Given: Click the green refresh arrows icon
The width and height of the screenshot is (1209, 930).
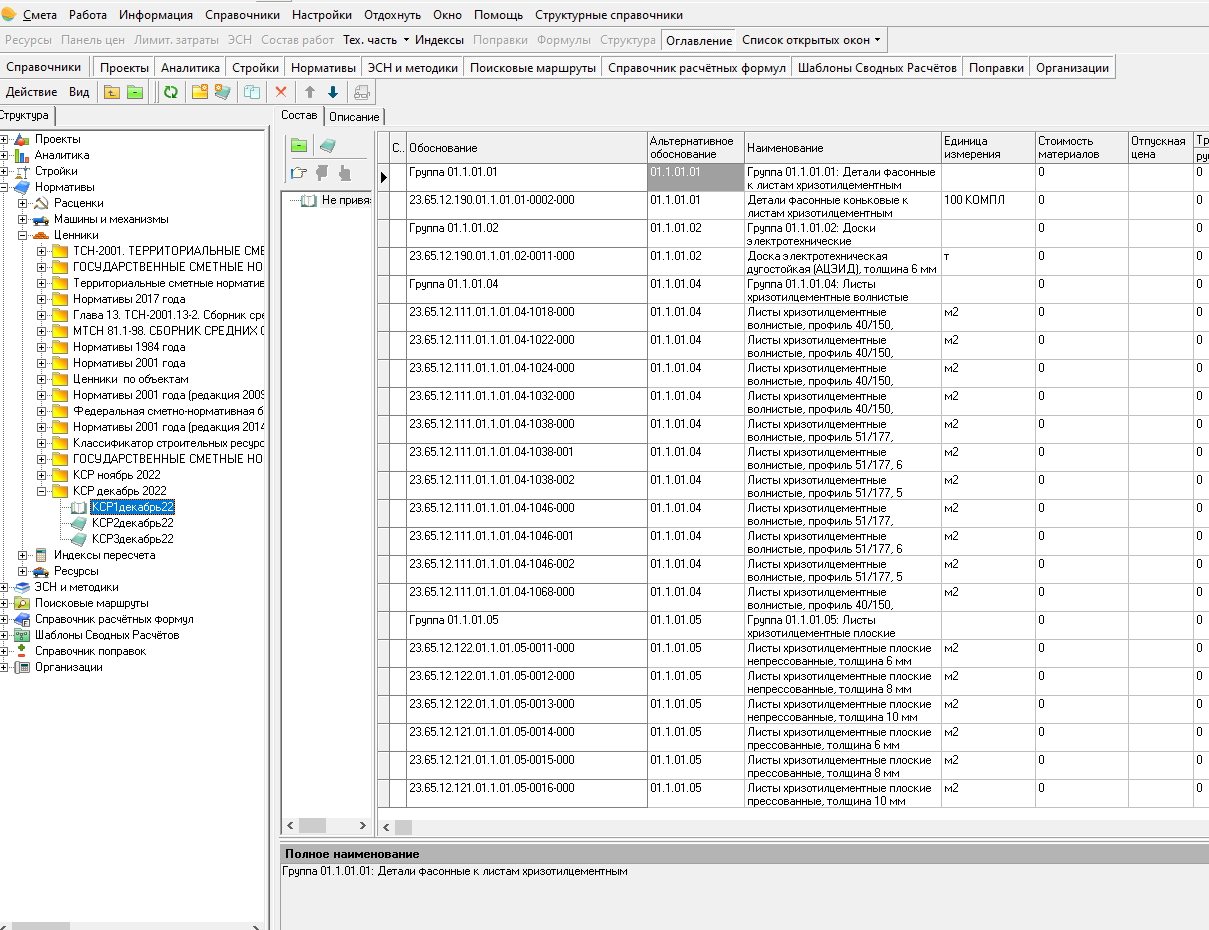Looking at the screenshot, I should click(x=171, y=92).
